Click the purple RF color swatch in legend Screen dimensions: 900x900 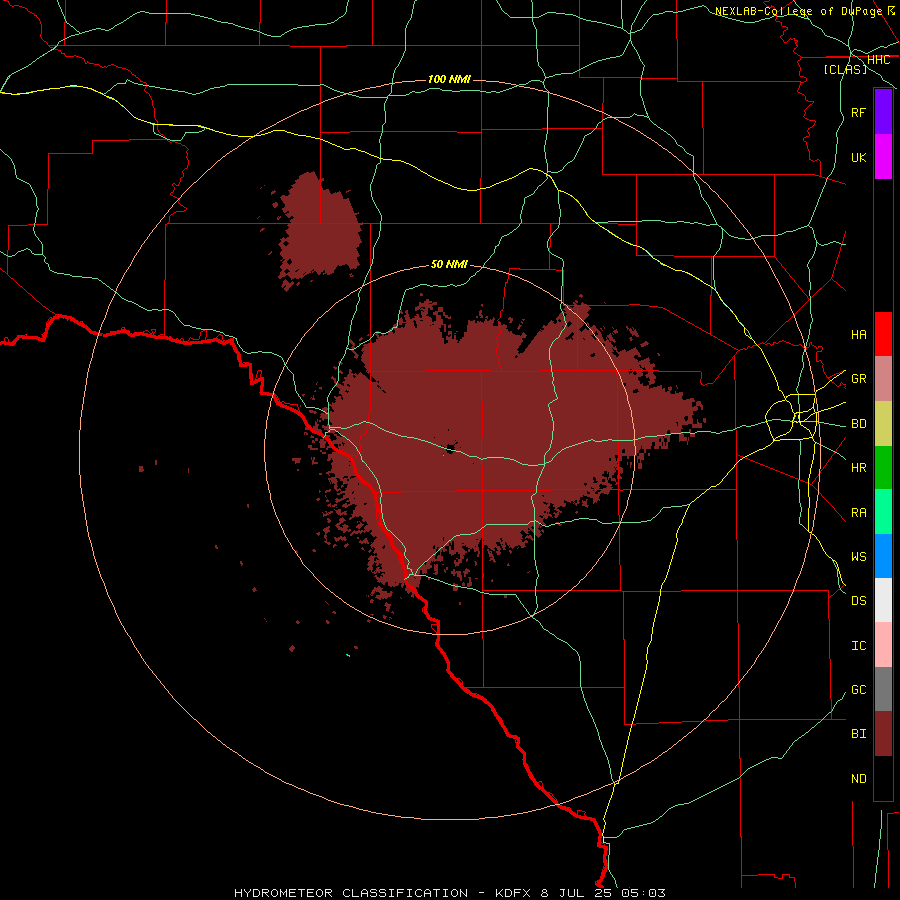(883, 112)
